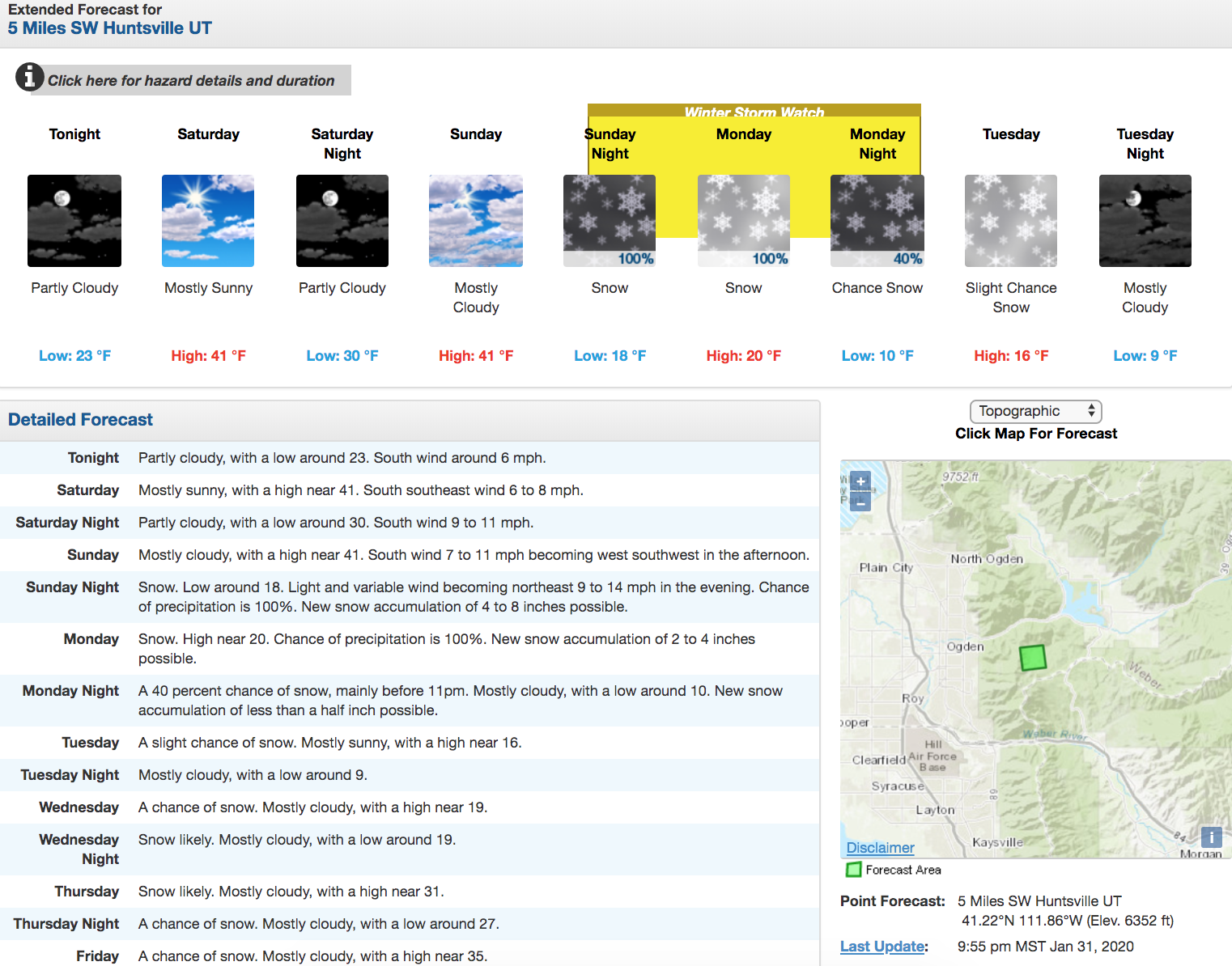The width and height of the screenshot is (1232, 966).
Task: Zoom out on the forecast map
Action: [860, 502]
